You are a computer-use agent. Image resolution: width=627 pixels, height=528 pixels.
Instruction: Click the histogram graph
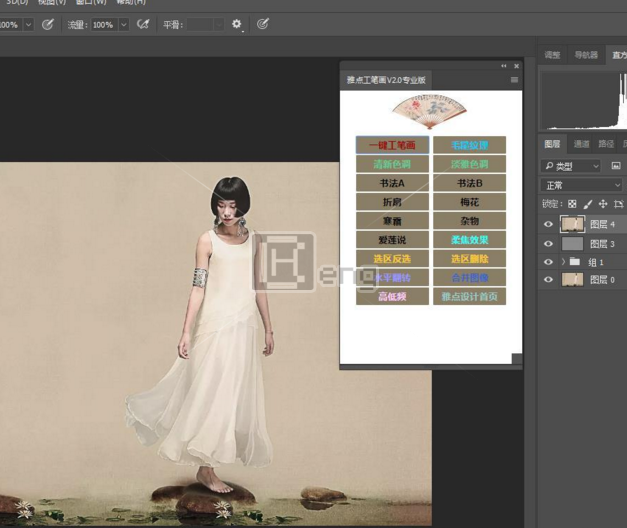(x=584, y=100)
